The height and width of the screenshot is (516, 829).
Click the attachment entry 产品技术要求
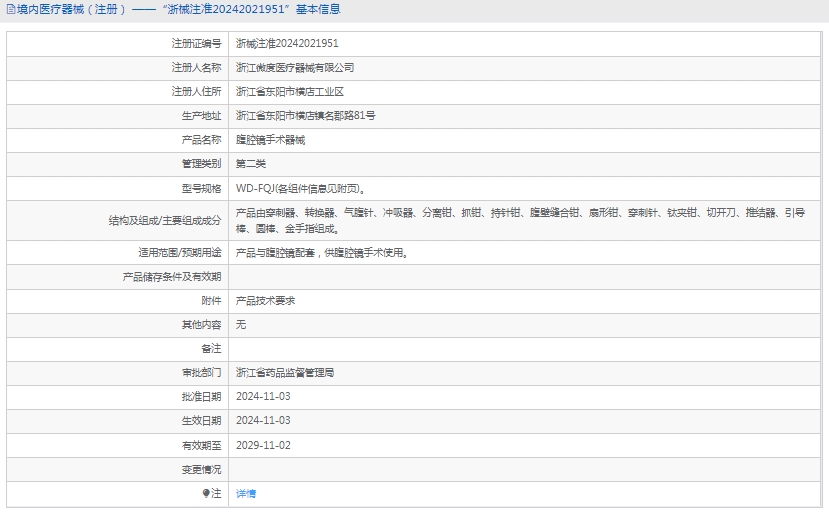[x=265, y=301]
